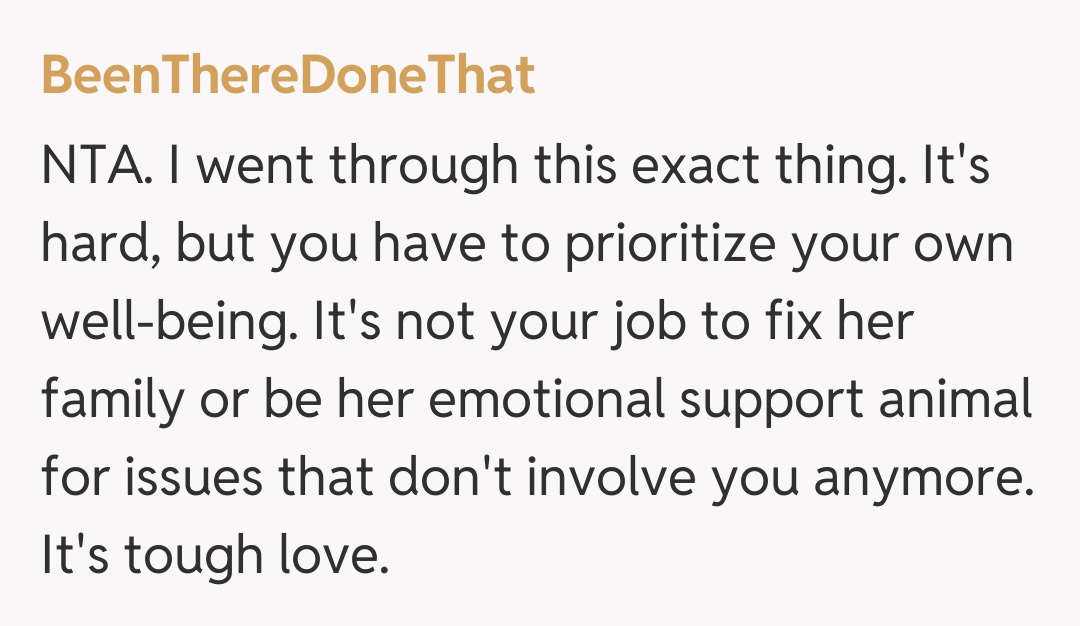Click the word "emotional" in the comment
Viewport: 1080px width, 626px height.
(541, 402)
